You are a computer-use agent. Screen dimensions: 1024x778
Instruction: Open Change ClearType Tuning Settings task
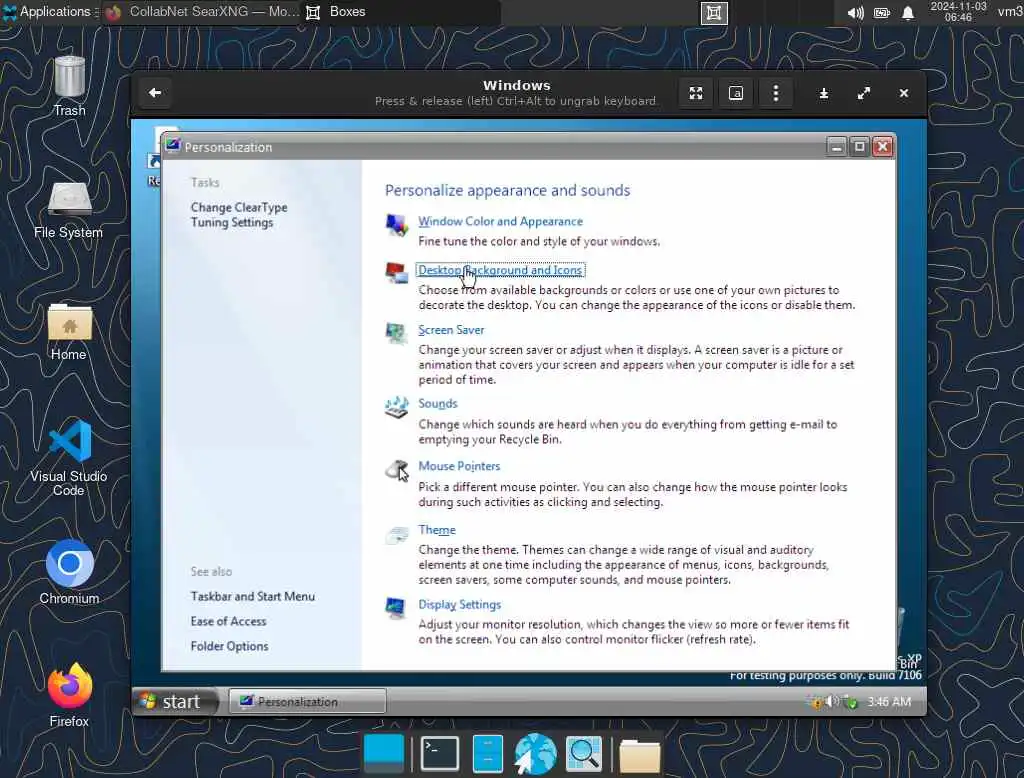coord(239,215)
